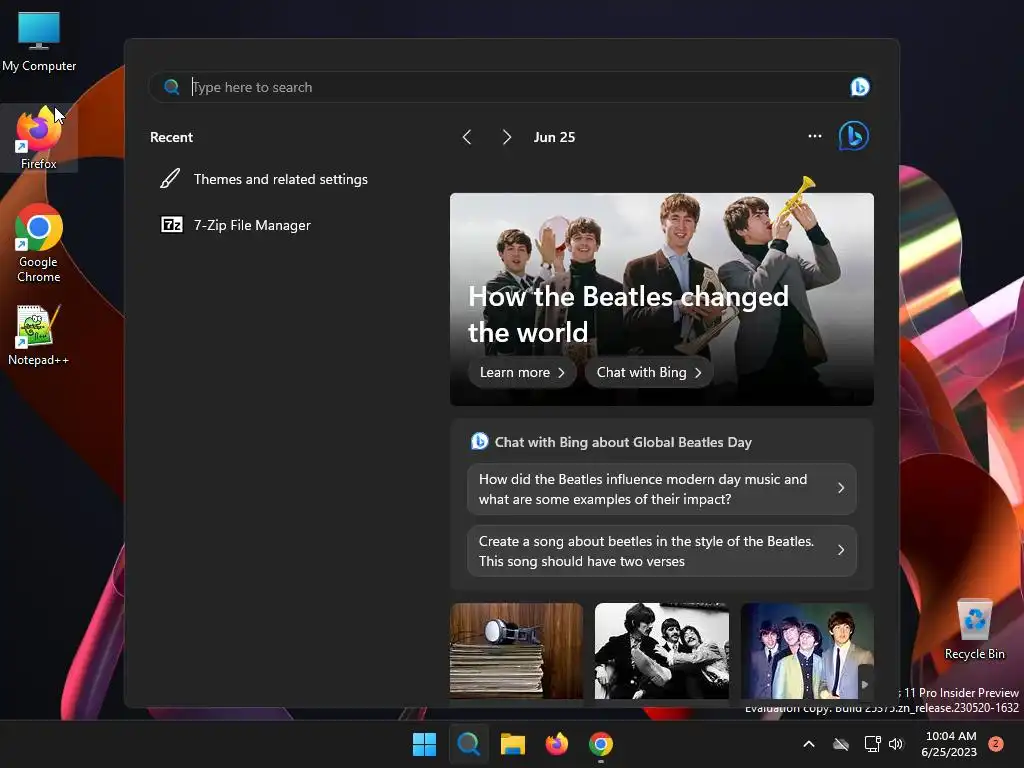The height and width of the screenshot is (768, 1024).
Task: Click chevron on the Create a song suggestion
Action: [x=841, y=551]
